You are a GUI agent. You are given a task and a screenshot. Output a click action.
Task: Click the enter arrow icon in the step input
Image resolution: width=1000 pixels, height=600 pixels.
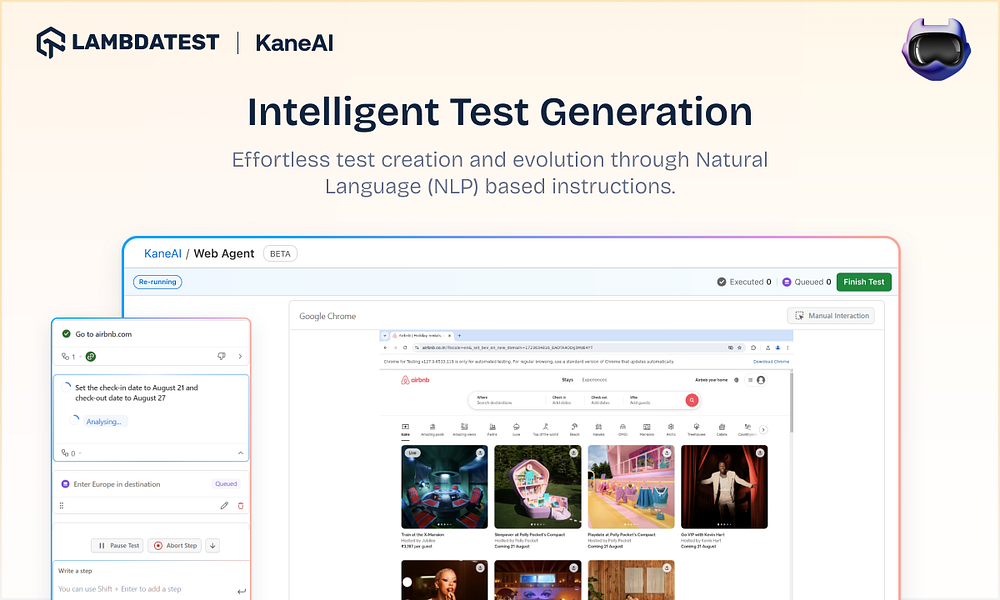click(x=241, y=591)
